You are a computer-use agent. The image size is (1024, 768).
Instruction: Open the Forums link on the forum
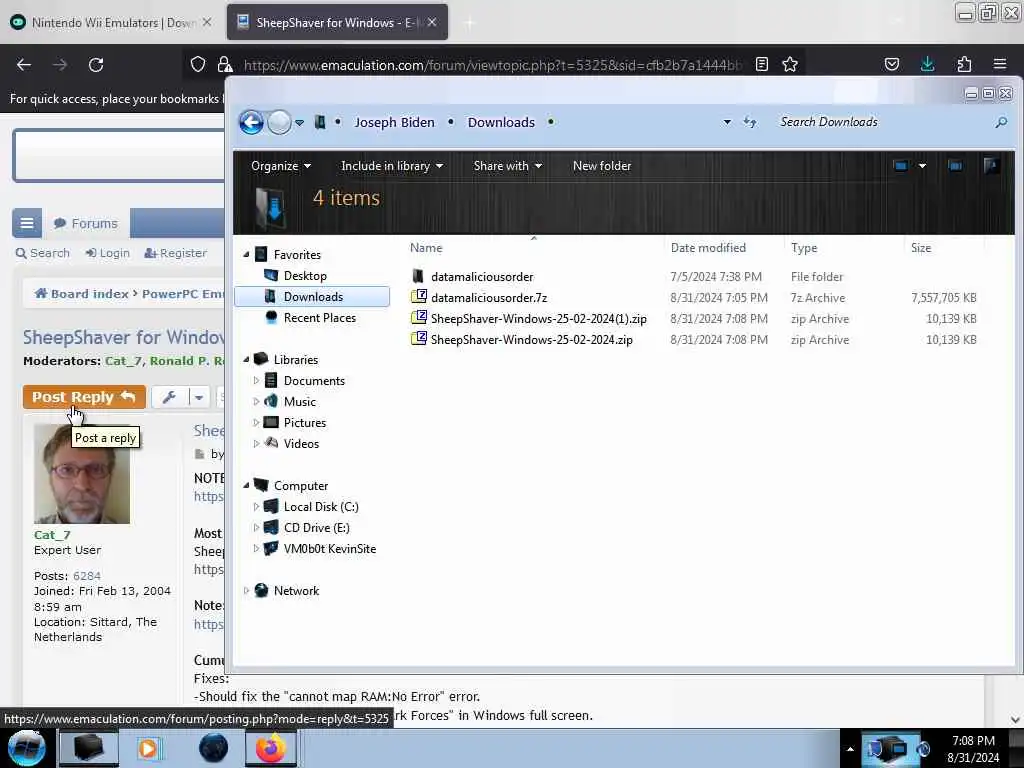pyautogui.click(x=86, y=223)
